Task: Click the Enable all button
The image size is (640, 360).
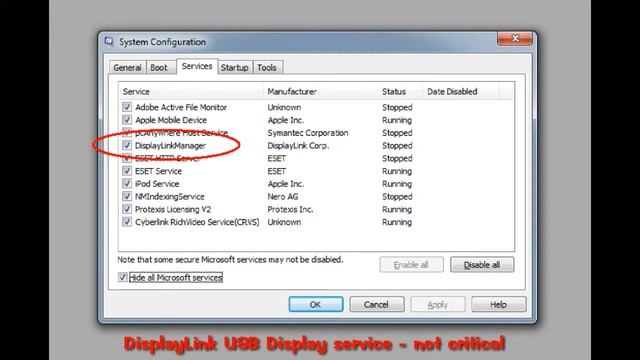Action: [x=411, y=265]
